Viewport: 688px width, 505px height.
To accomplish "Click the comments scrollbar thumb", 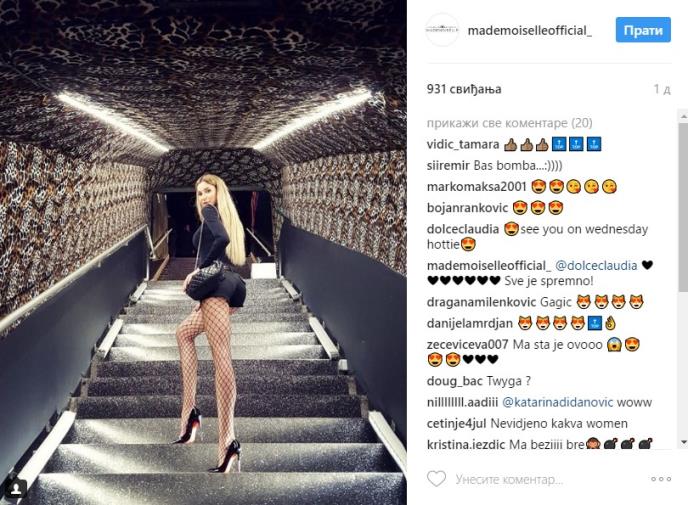I will (683, 206).
